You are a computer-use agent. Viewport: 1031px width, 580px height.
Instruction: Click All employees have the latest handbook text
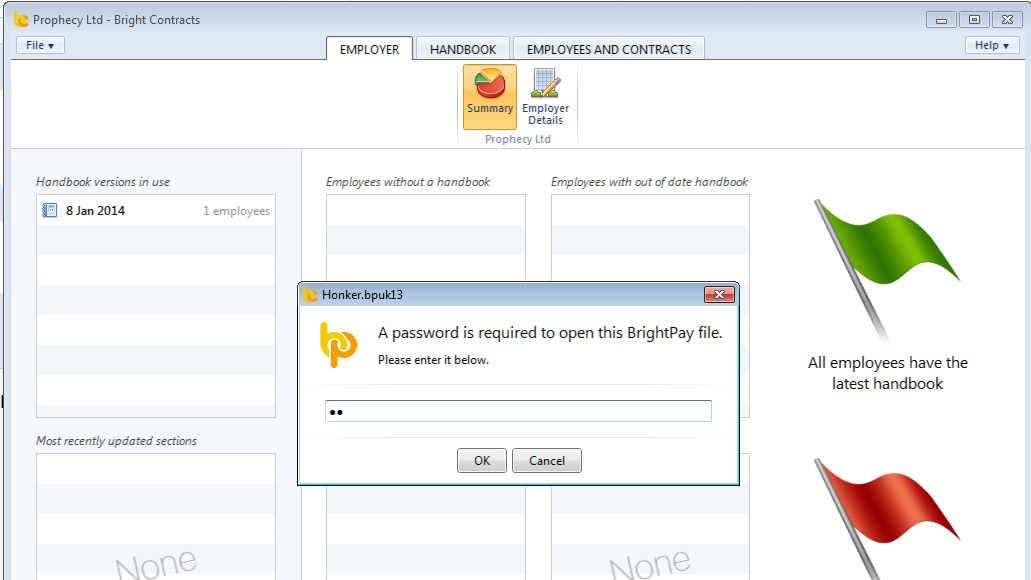coord(887,373)
